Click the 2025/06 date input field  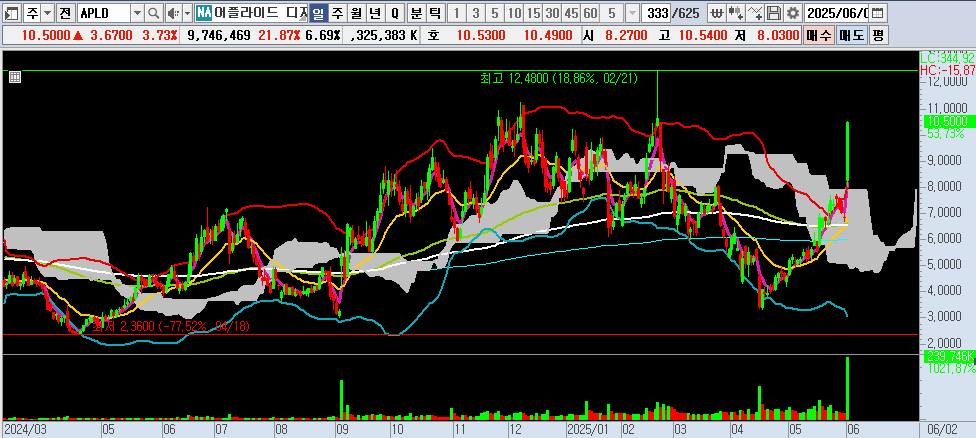point(837,12)
